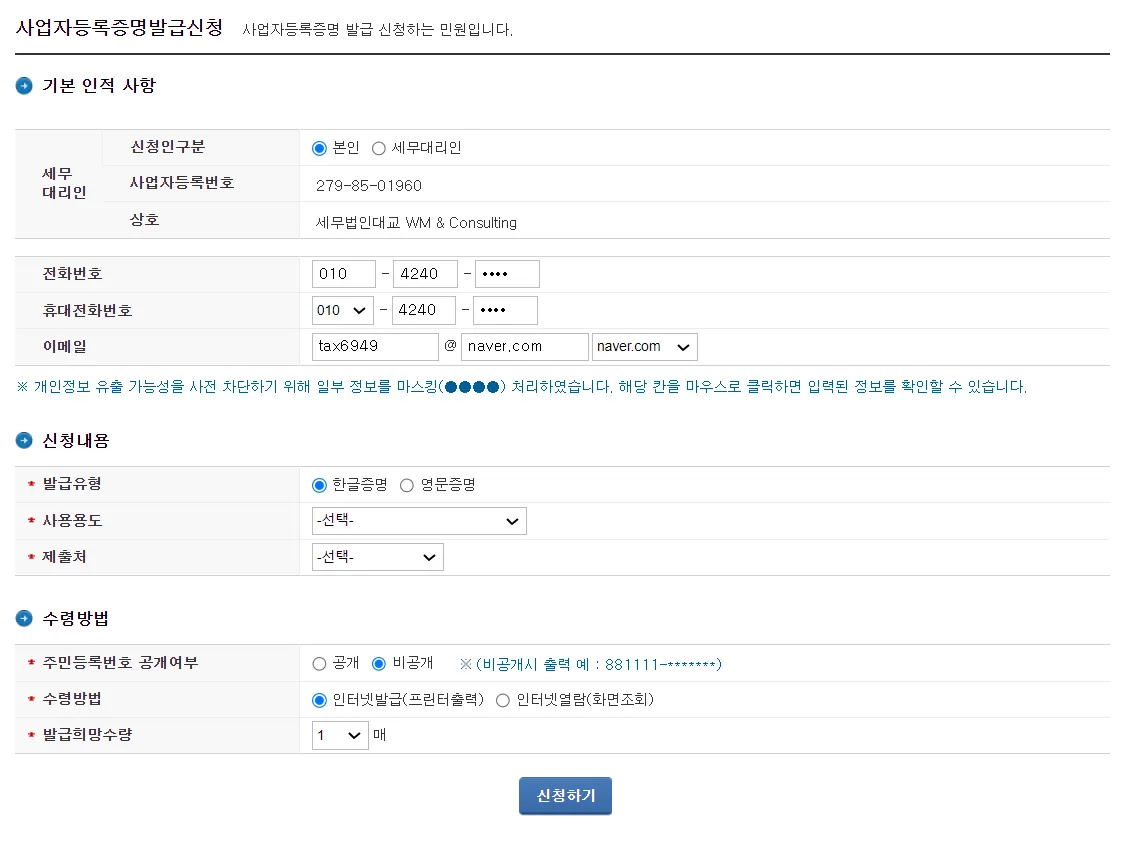Click the 사업자등록번호 label
Image resolution: width=1125 pixels, height=857 pixels.
[182, 183]
